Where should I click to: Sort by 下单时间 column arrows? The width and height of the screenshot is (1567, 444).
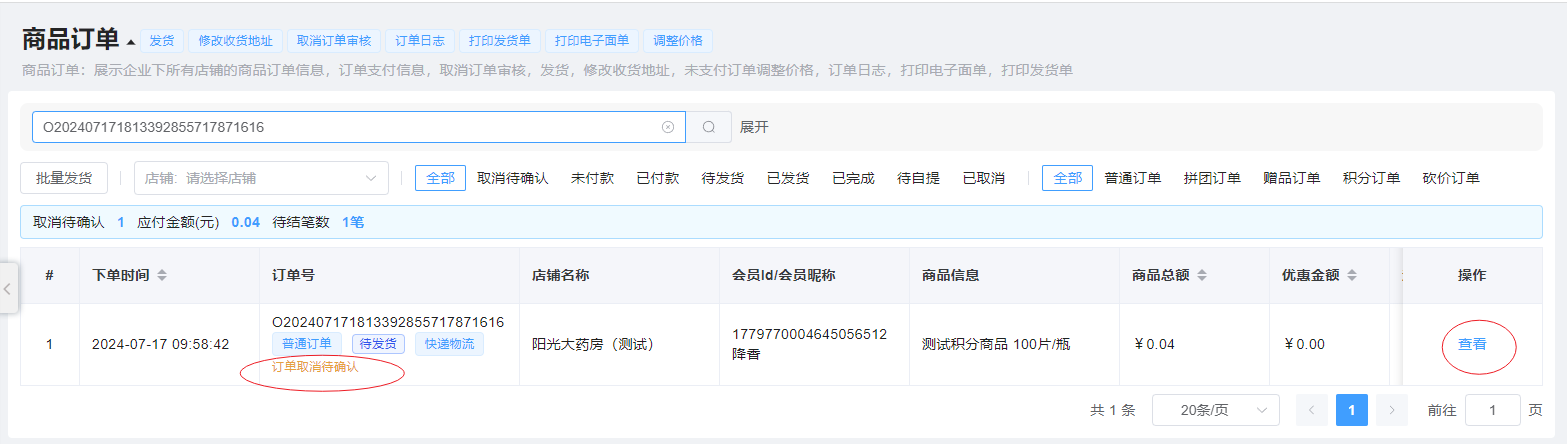point(163,275)
